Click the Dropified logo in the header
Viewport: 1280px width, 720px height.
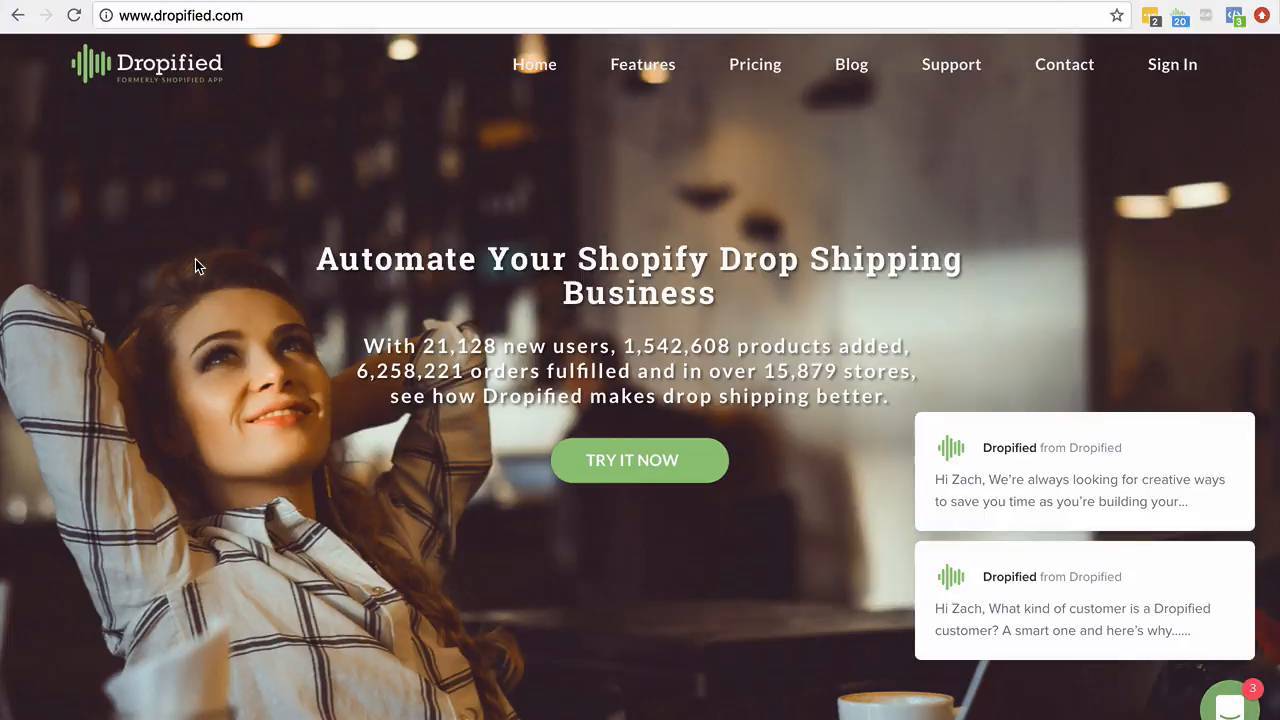click(x=147, y=64)
